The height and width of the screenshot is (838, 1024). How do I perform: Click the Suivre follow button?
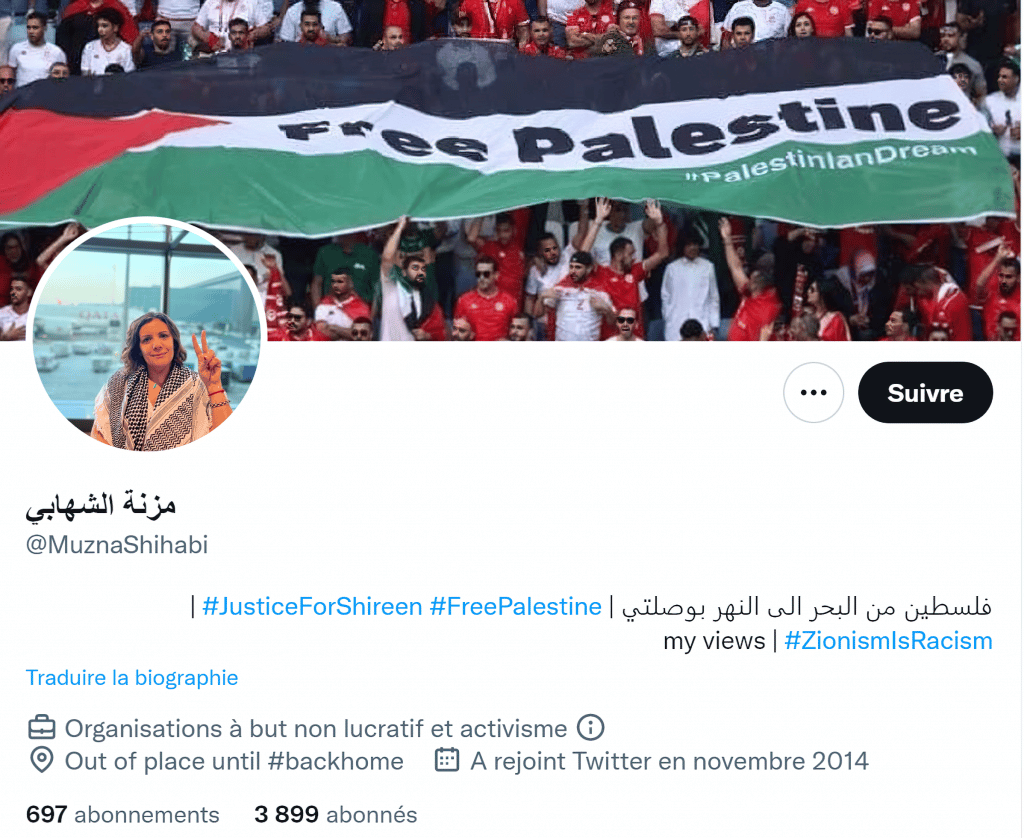tap(925, 393)
